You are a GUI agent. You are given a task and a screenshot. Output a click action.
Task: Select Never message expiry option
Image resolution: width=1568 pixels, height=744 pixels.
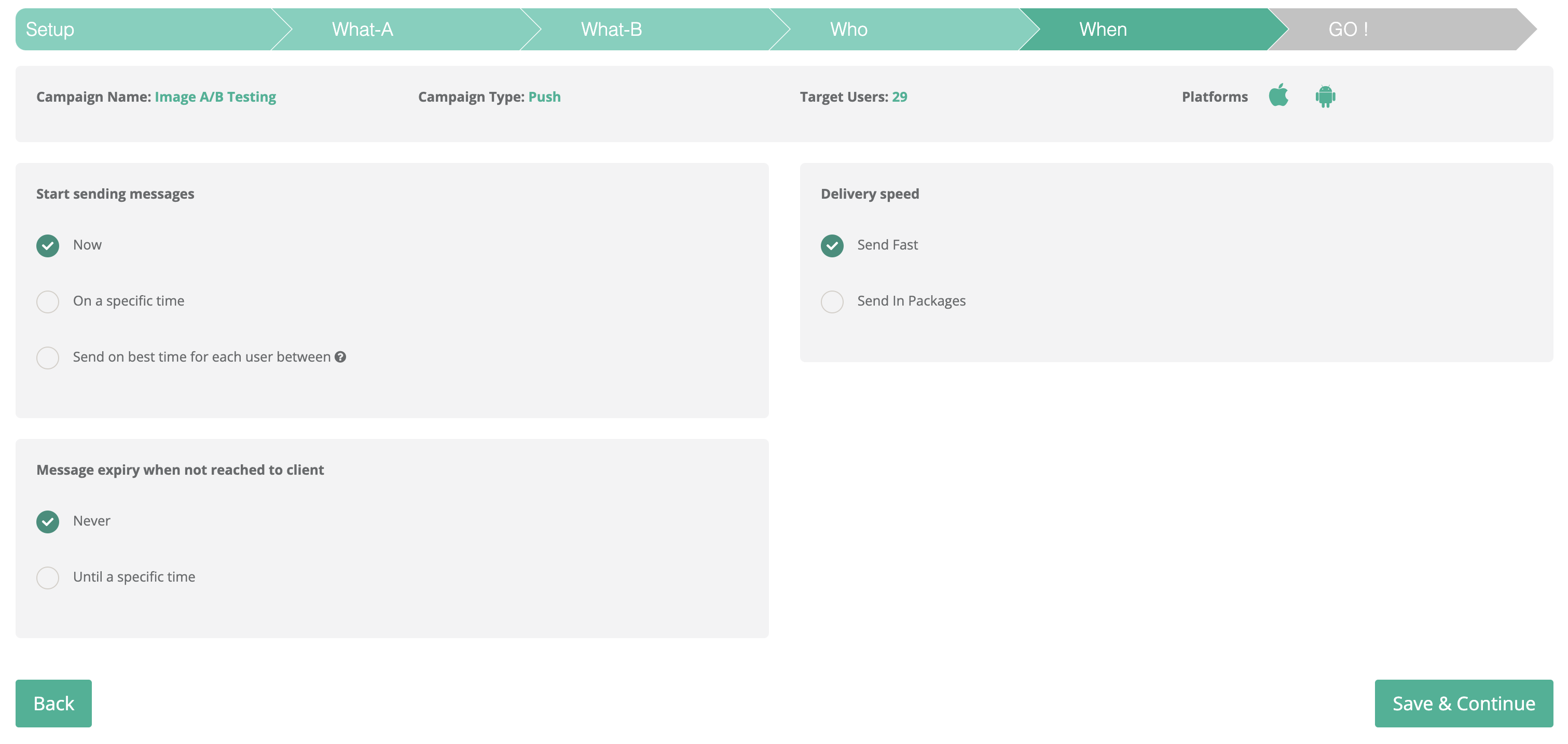[48, 521]
